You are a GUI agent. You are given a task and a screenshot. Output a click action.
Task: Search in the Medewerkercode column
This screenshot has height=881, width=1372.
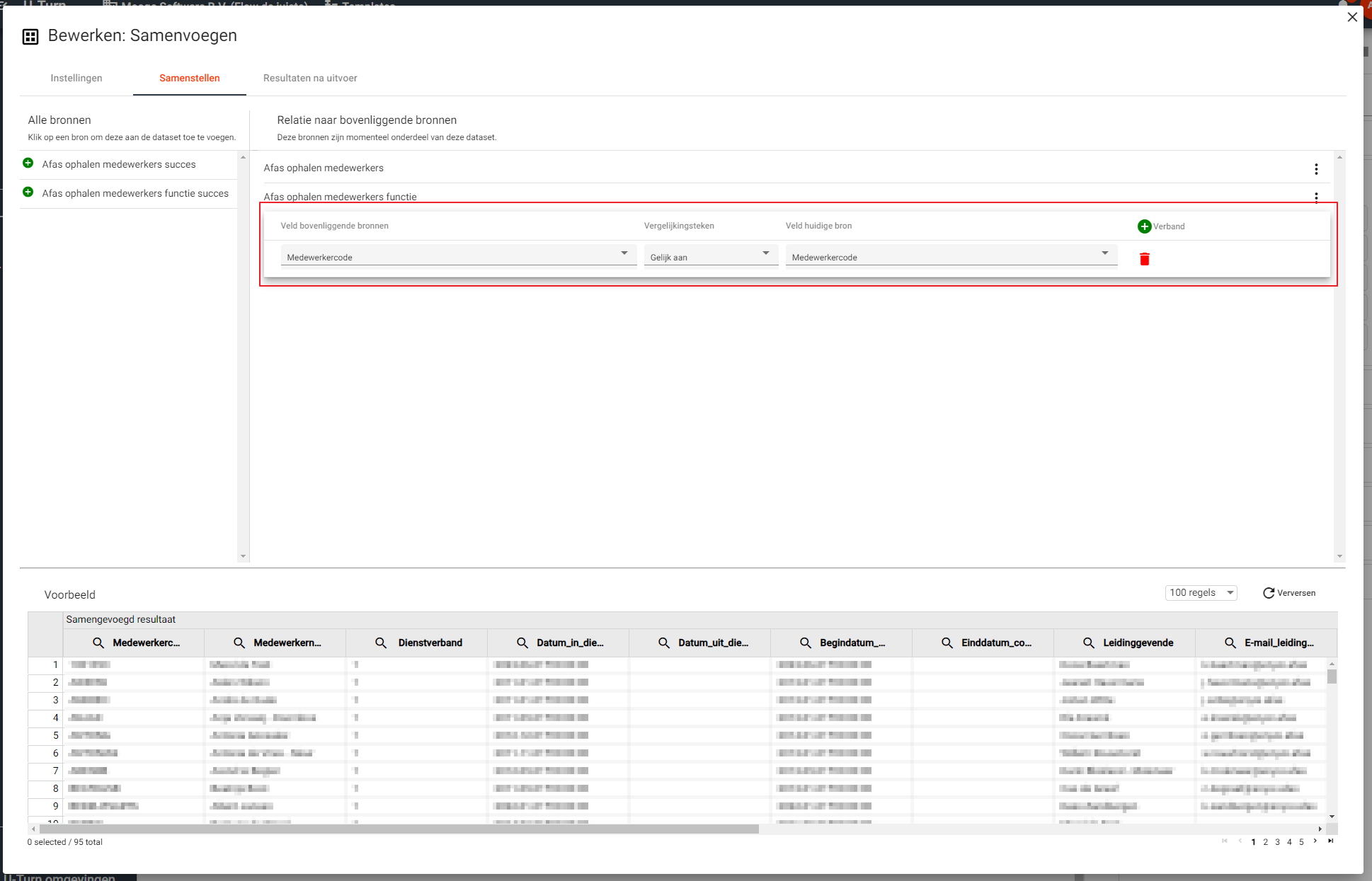tap(98, 643)
